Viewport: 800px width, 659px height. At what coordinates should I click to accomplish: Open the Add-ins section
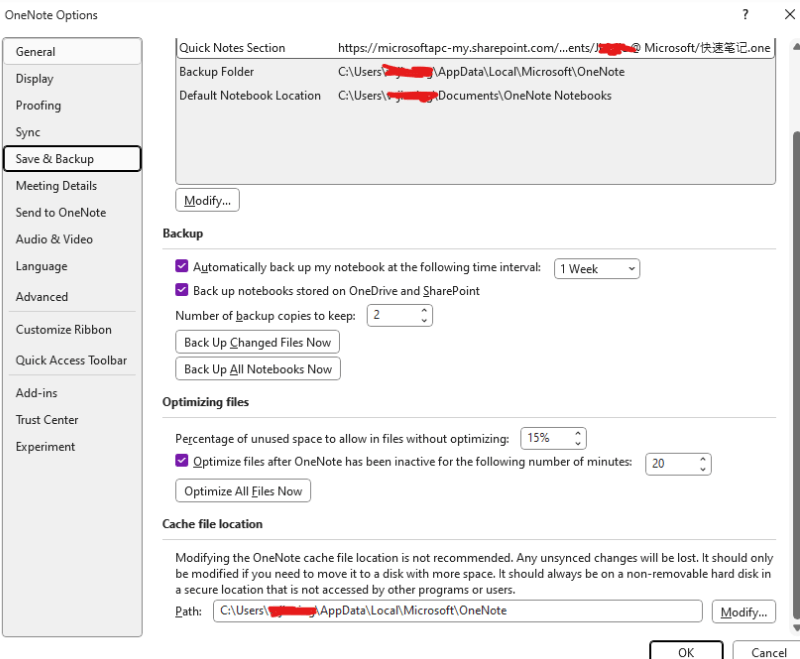(x=35, y=392)
